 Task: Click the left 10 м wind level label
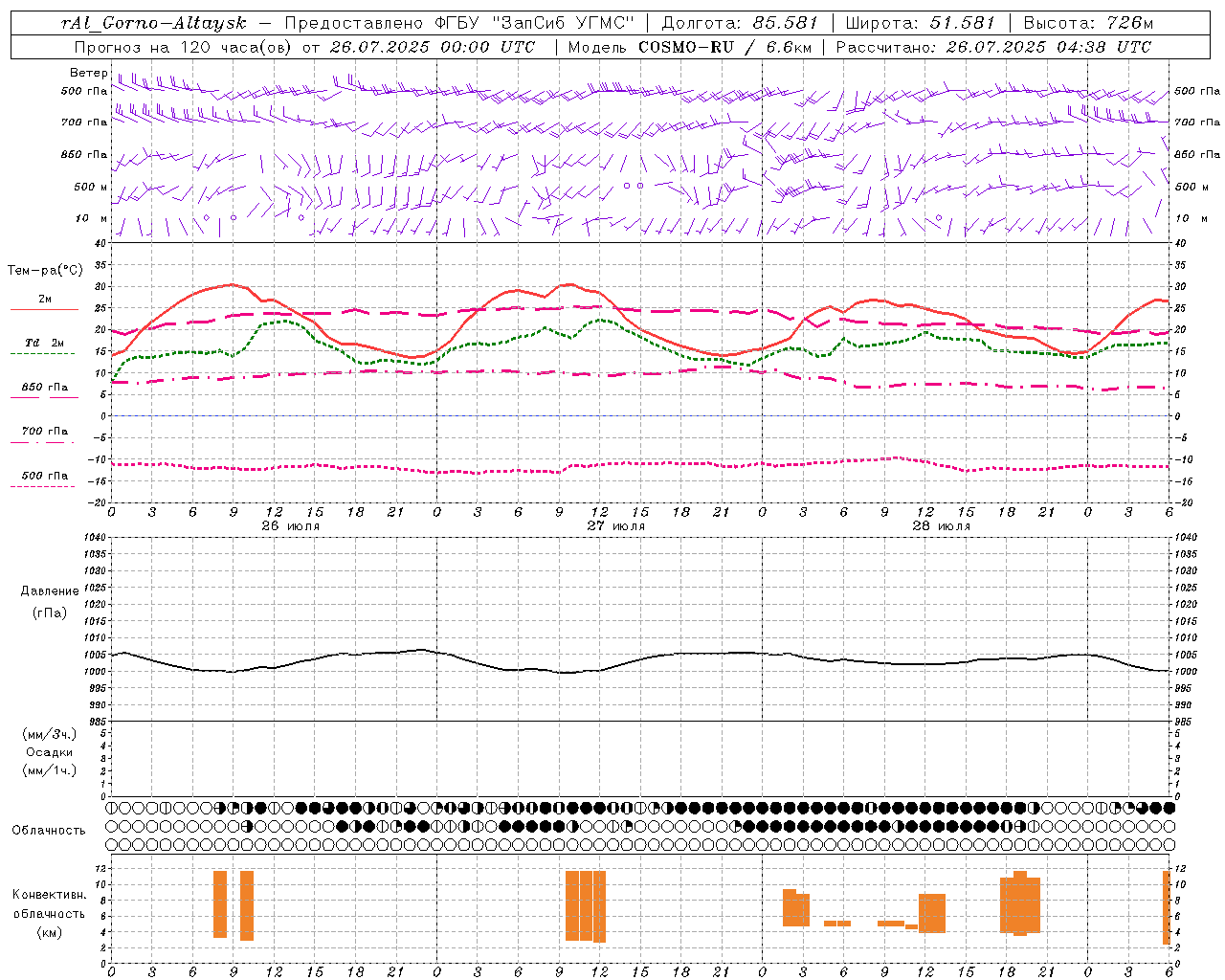coord(92,218)
